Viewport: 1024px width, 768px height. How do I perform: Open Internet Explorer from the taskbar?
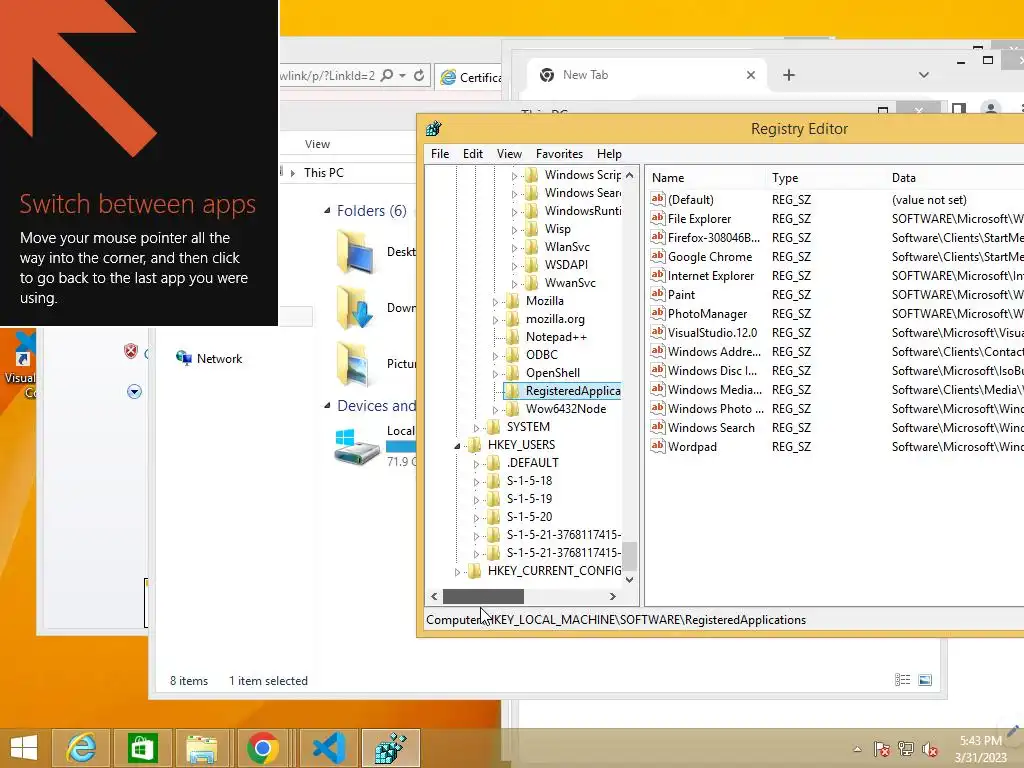(x=81, y=748)
